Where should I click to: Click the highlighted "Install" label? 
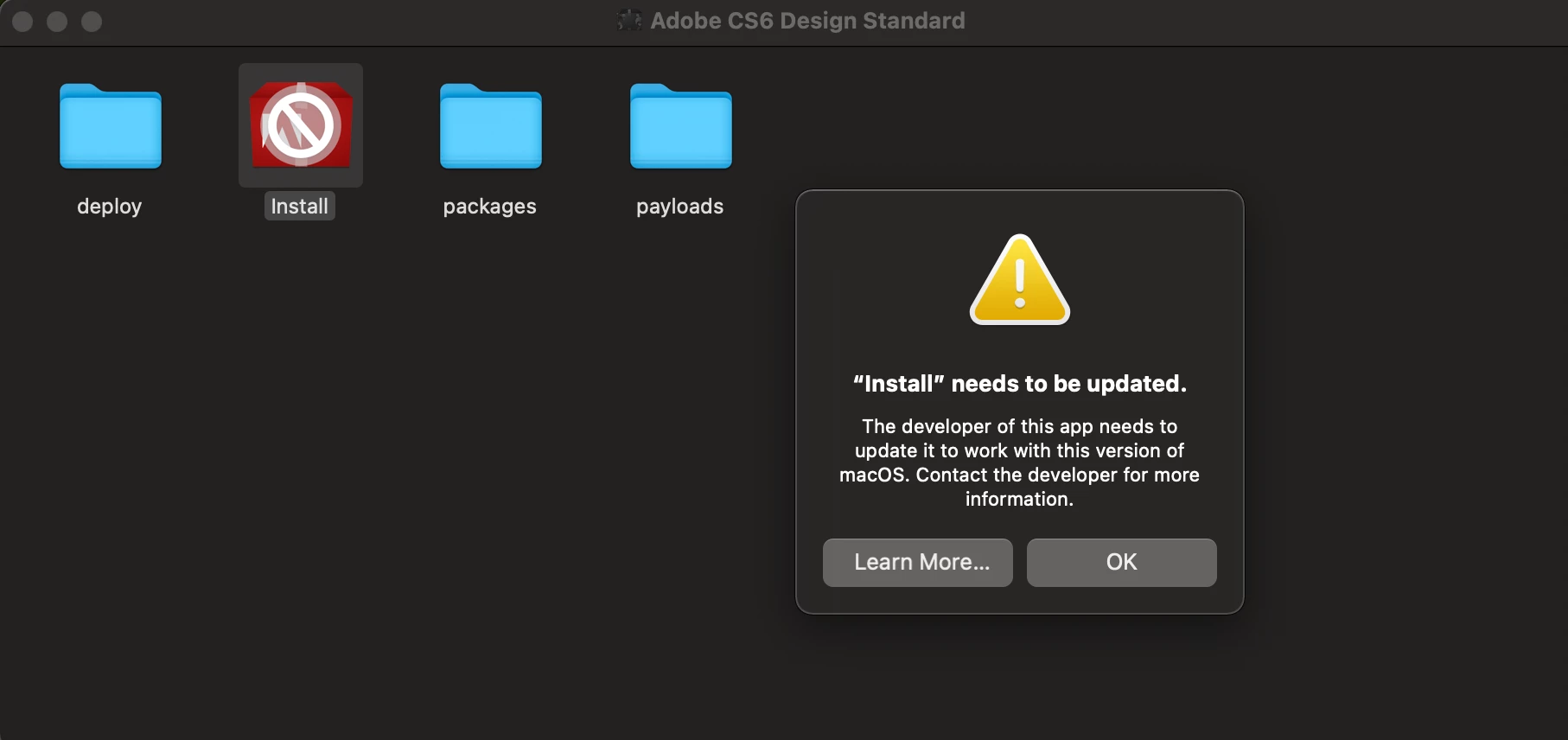point(300,206)
